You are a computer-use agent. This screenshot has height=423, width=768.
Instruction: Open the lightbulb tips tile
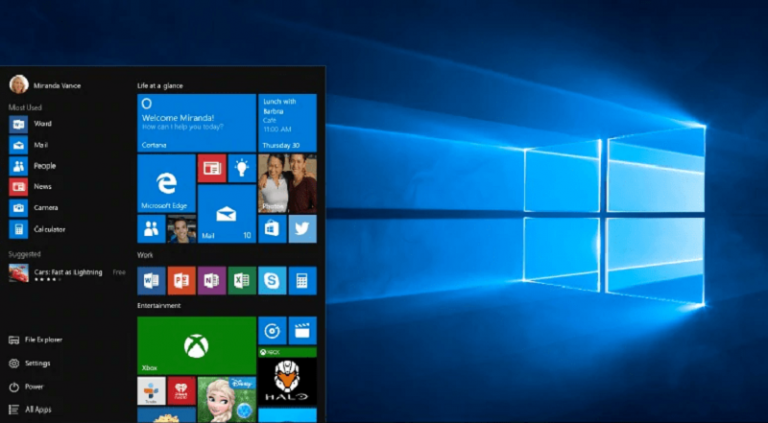click(x=241, y=168)
